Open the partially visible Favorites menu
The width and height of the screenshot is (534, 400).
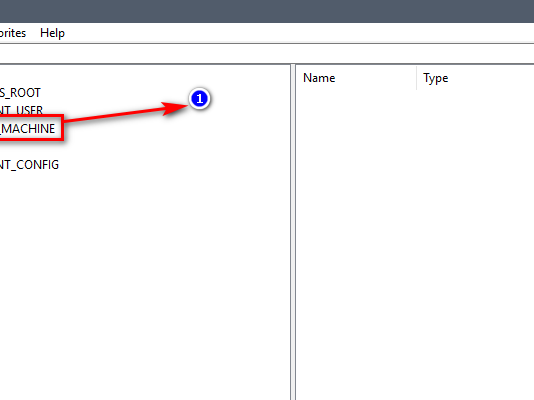tap(13, 33)
